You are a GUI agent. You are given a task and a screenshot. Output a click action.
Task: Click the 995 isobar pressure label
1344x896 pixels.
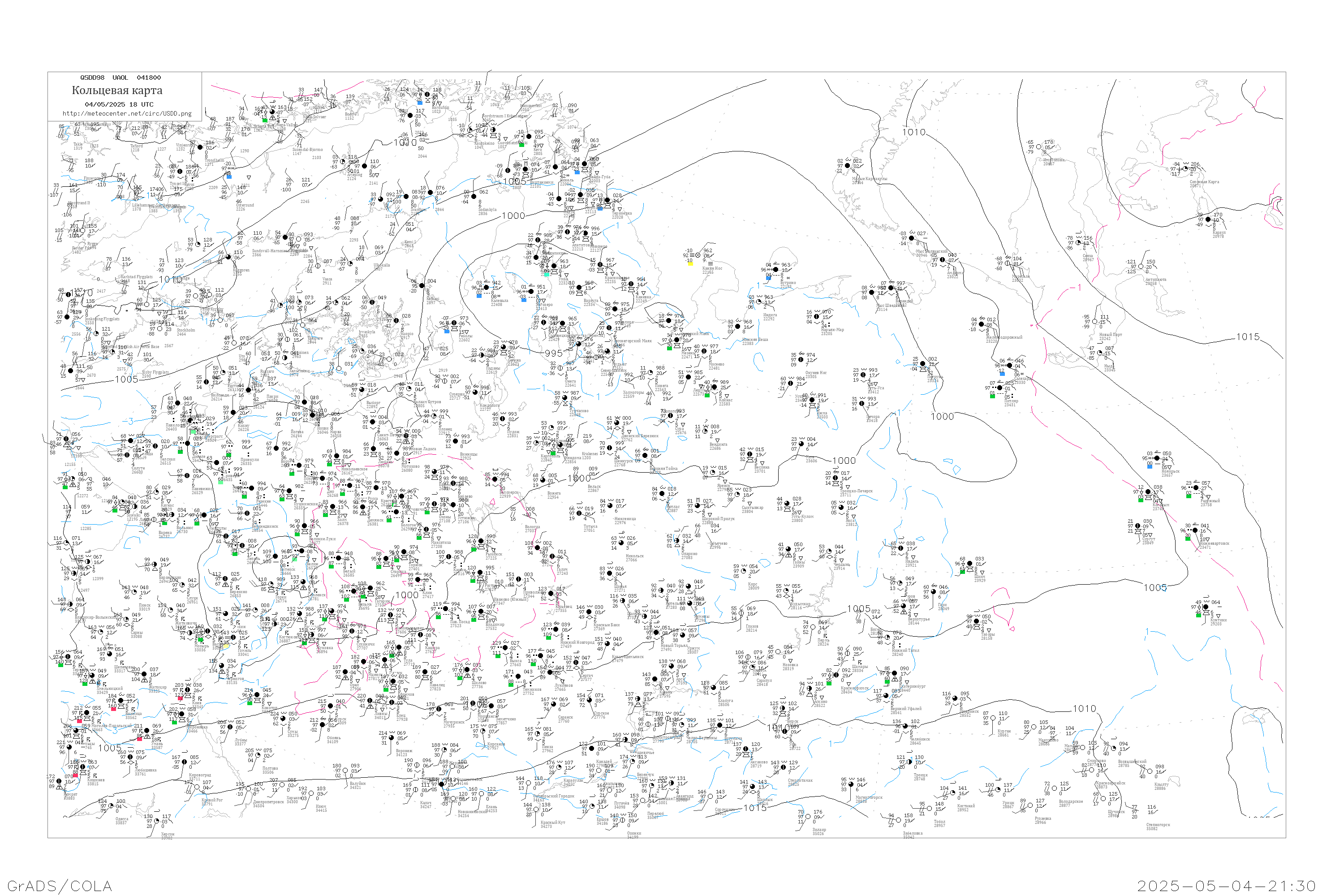553,353
